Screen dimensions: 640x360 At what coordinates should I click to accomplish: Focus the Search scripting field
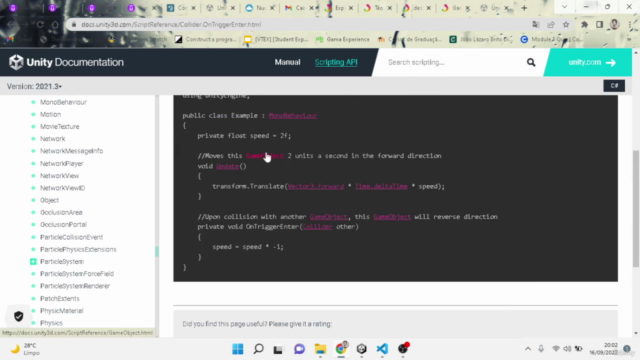point(453,62)
